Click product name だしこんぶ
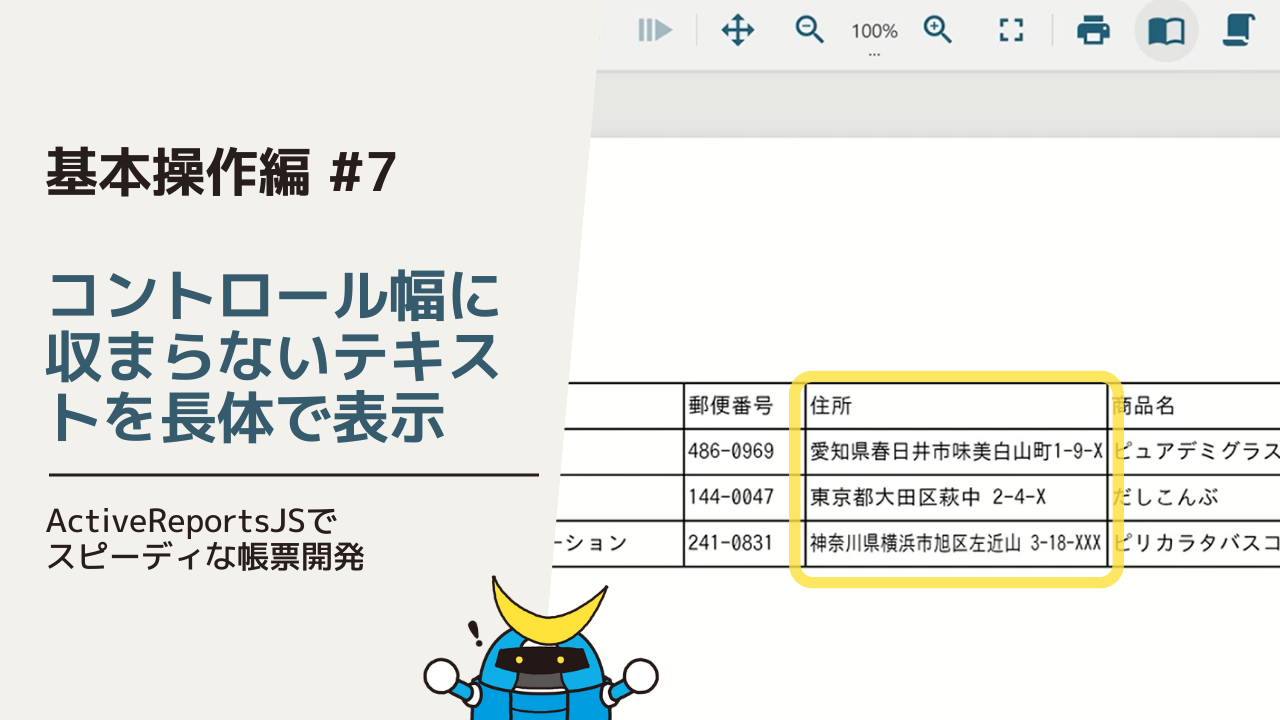Viewport: 1280px width, 720px height. (1166, 497)
